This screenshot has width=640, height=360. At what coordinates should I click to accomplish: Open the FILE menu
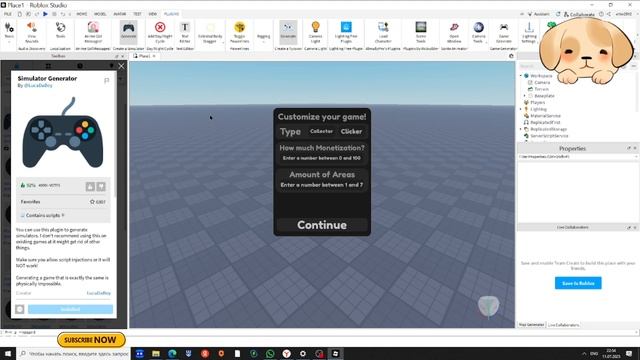8,14
